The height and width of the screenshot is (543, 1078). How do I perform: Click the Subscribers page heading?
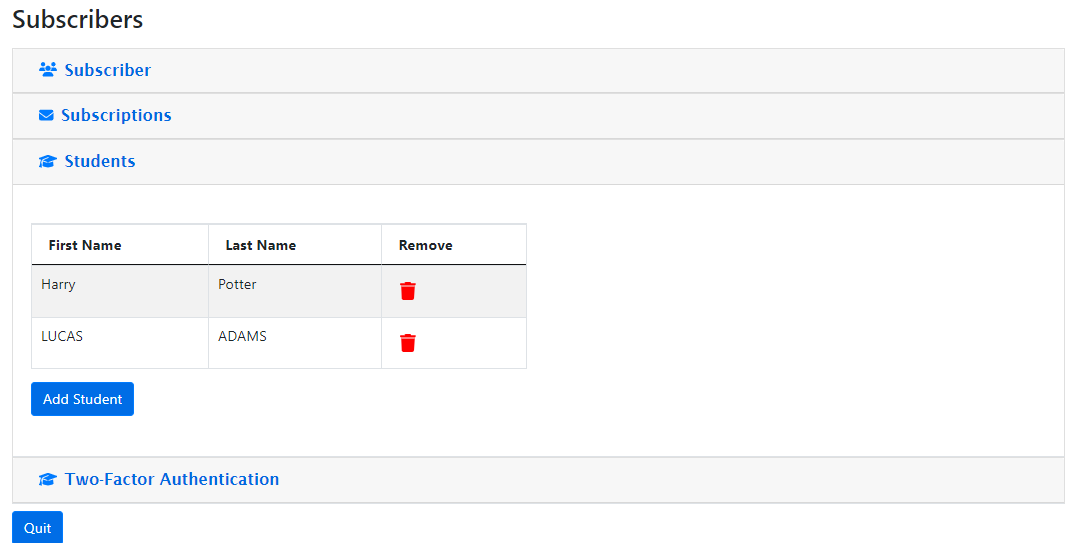tap(78, 19)
